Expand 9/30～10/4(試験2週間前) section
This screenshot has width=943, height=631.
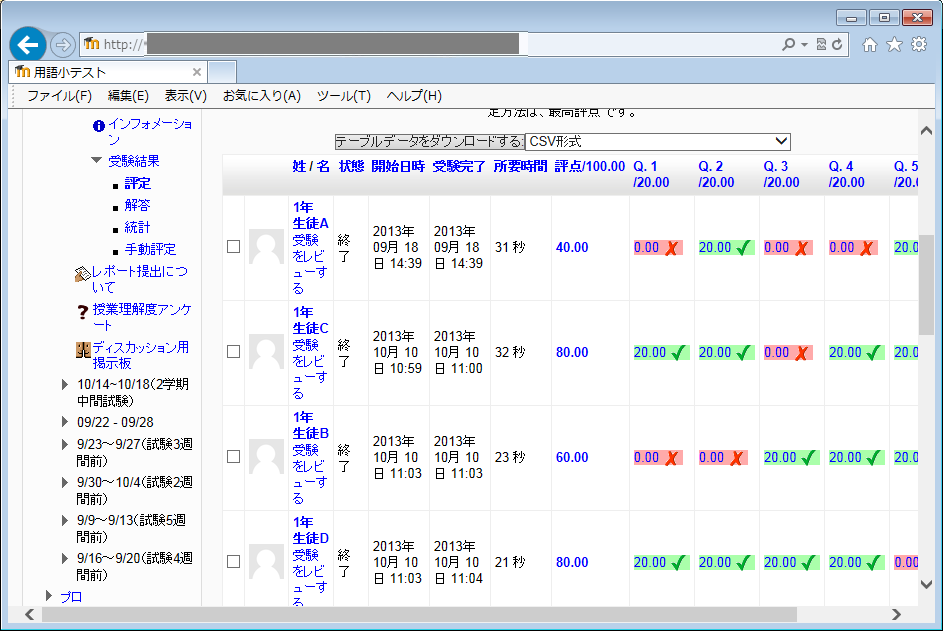(x=65, y=482)
